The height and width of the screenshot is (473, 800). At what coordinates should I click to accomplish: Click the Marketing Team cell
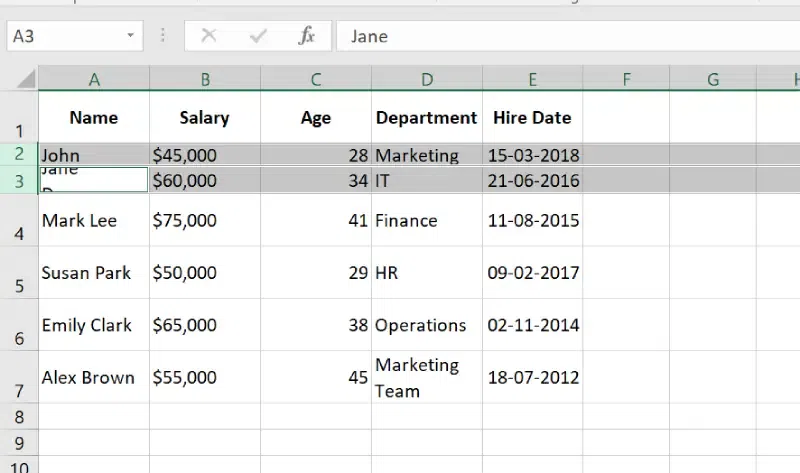coord(426,377)
